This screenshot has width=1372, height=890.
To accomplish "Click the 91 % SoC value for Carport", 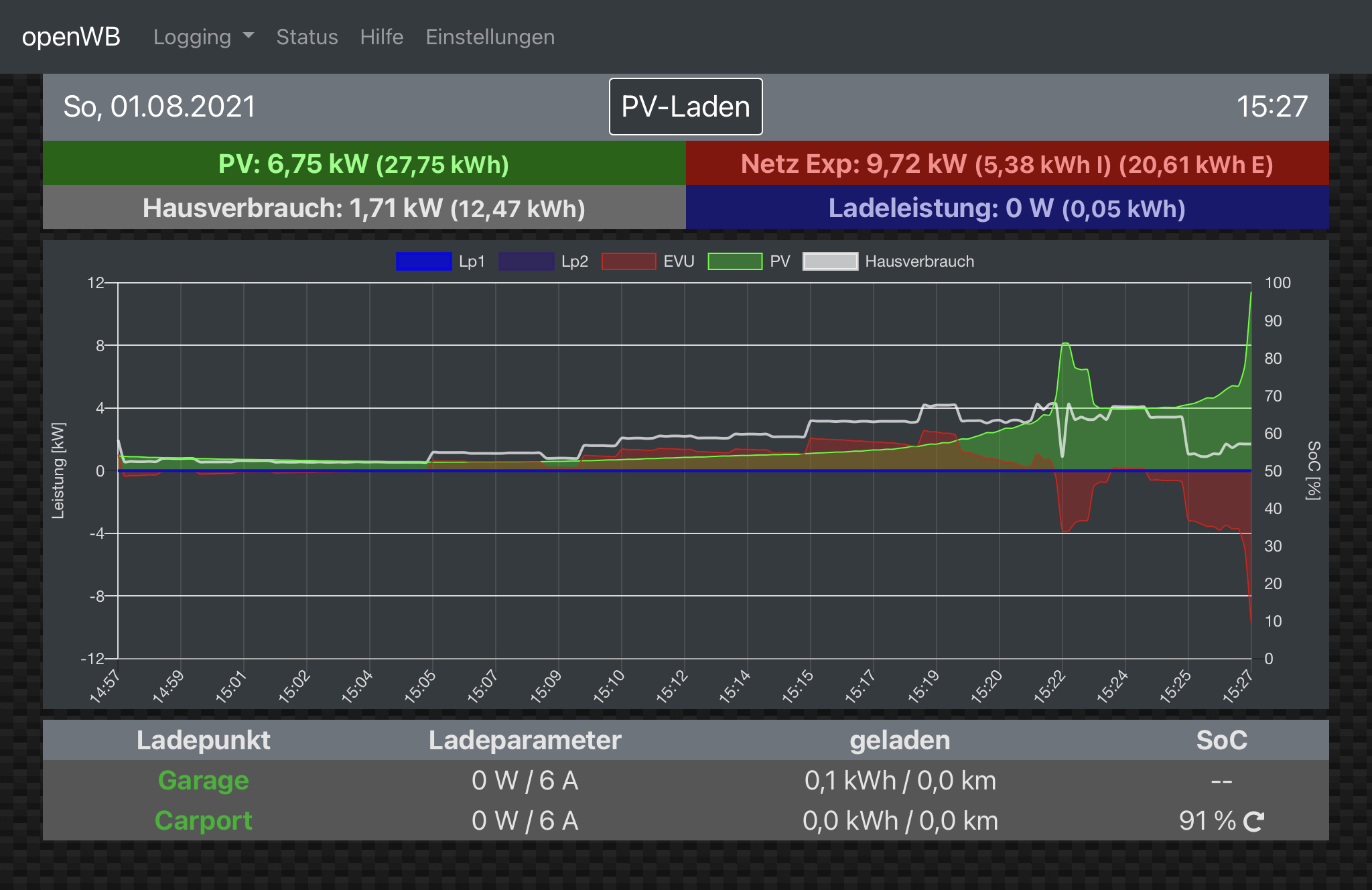I will coord(1207,821).
